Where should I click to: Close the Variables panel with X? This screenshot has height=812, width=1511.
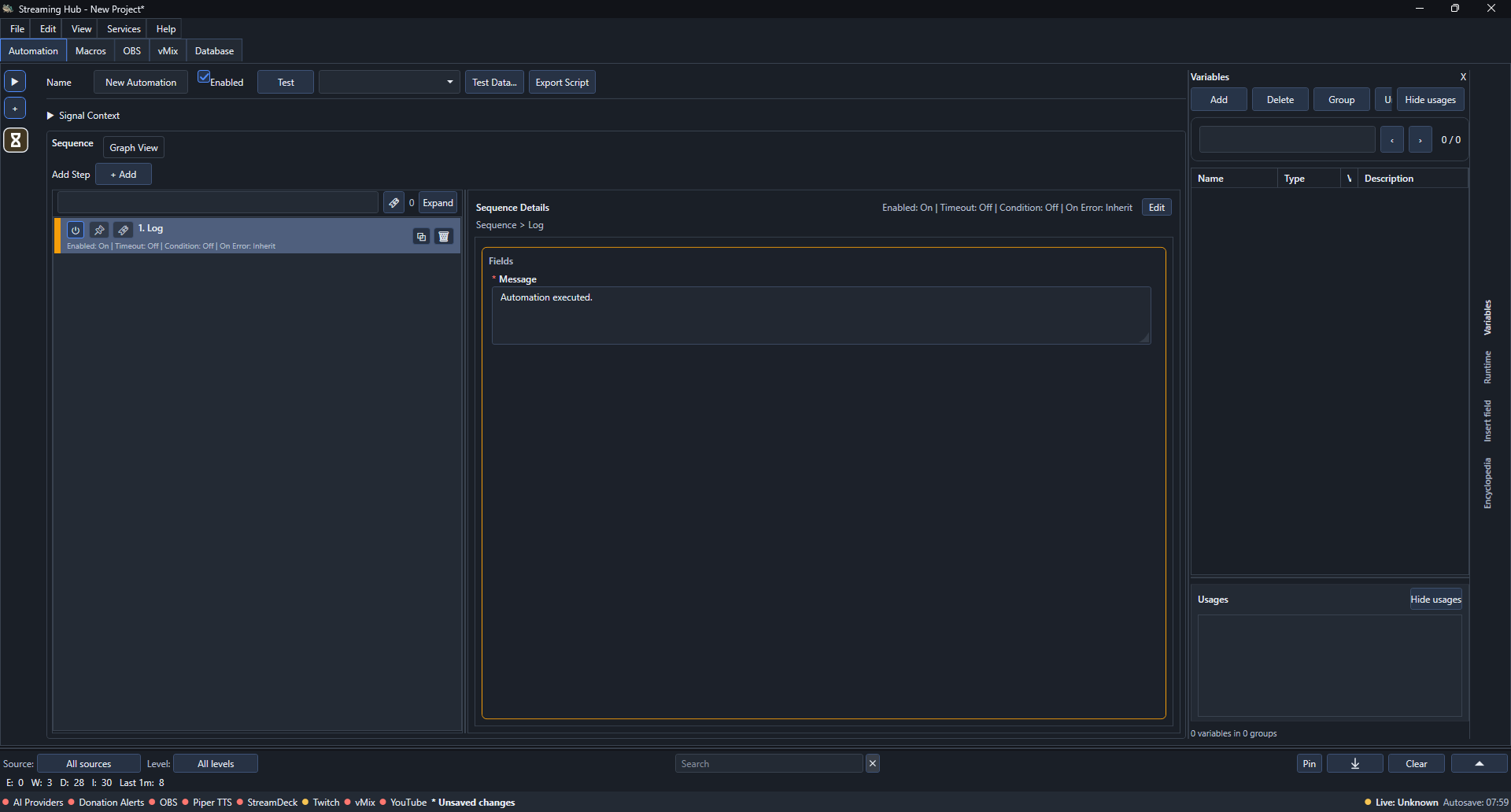tap(1463, 77)
